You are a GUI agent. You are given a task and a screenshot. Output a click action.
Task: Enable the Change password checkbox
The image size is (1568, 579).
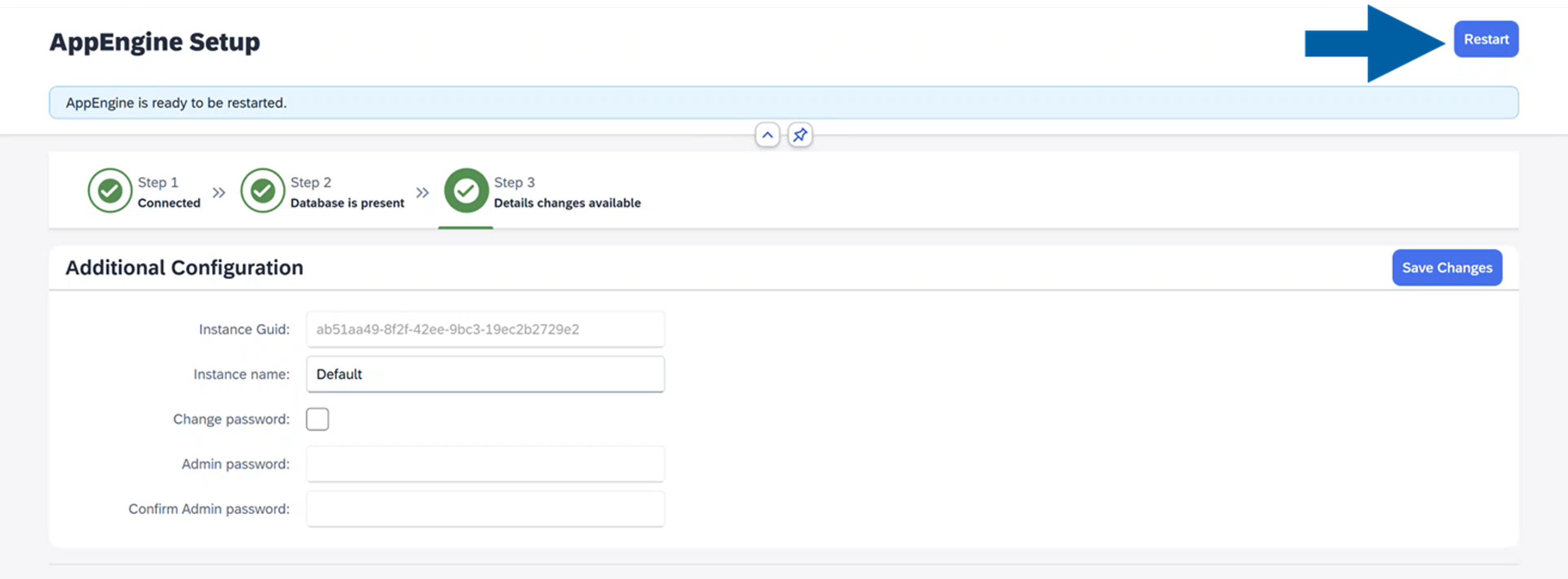[317, 419]
